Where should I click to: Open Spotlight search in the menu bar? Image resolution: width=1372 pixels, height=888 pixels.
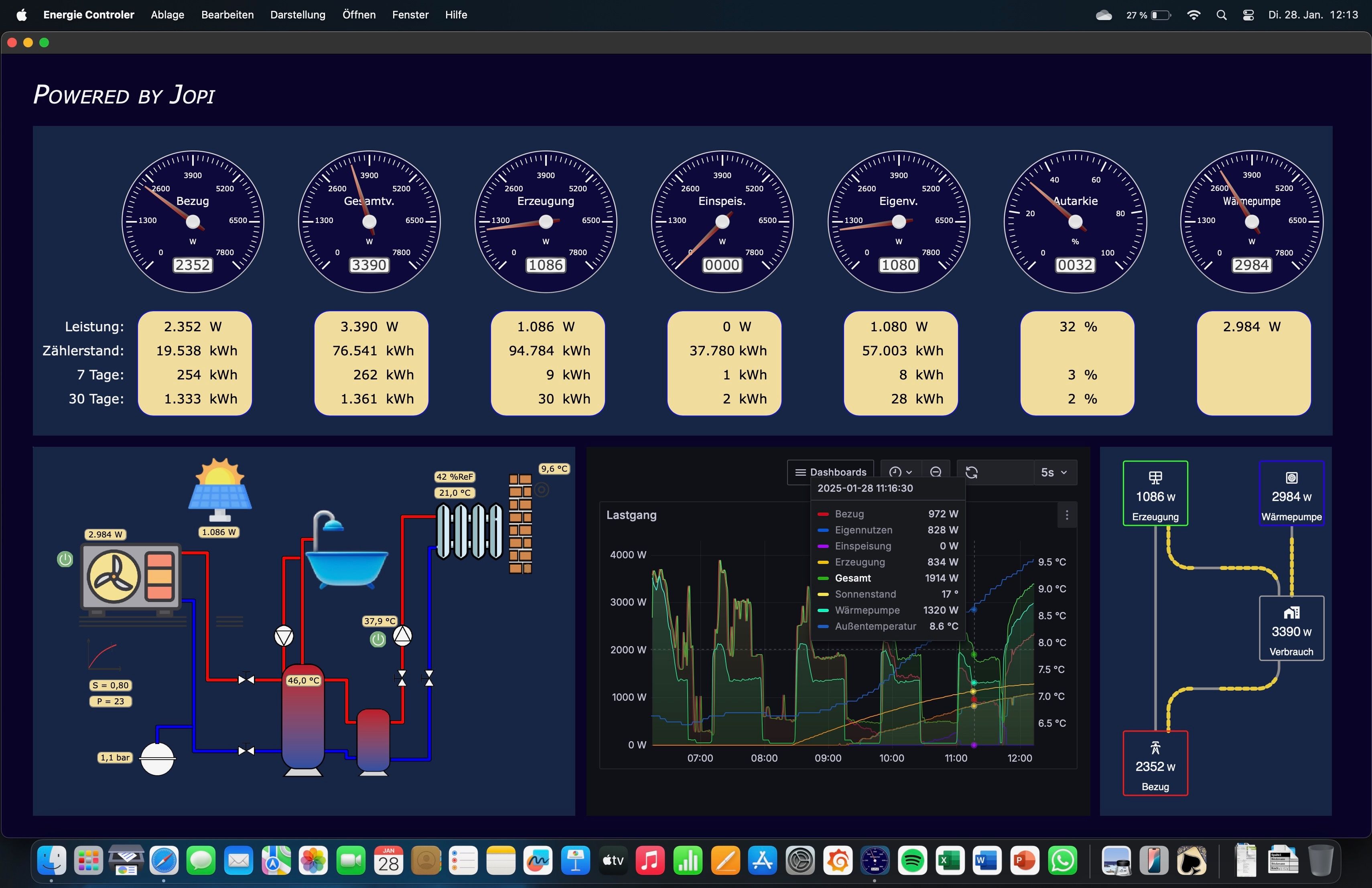pyautogui.click(x=1222, y=15)
